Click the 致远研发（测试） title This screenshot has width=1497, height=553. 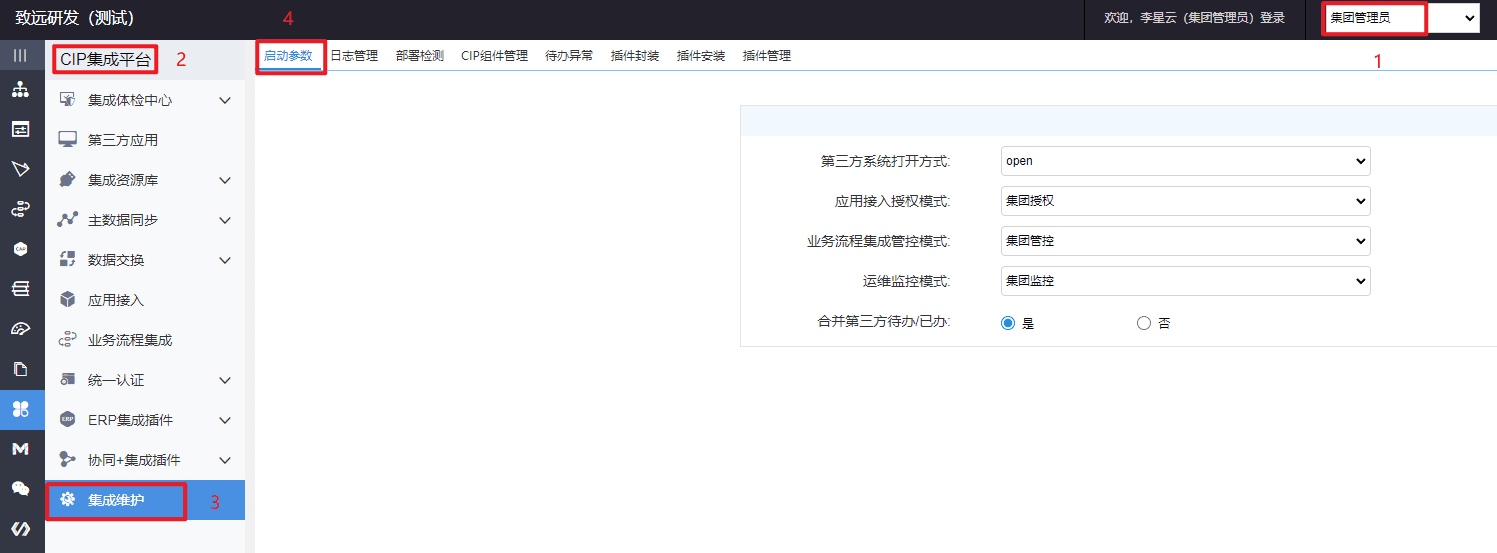tap(75, 18)
